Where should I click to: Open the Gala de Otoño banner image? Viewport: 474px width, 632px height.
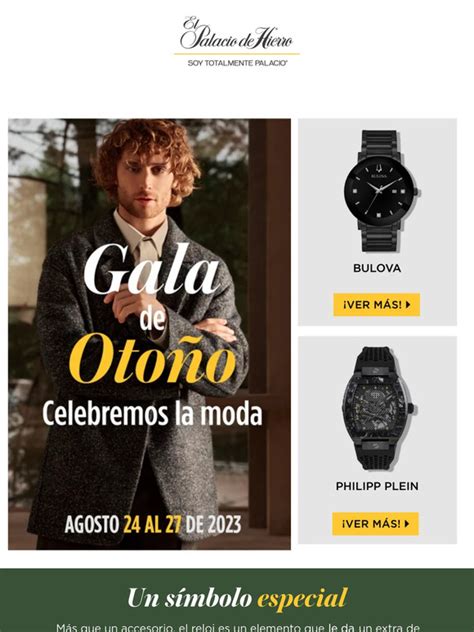click(149, 334)
